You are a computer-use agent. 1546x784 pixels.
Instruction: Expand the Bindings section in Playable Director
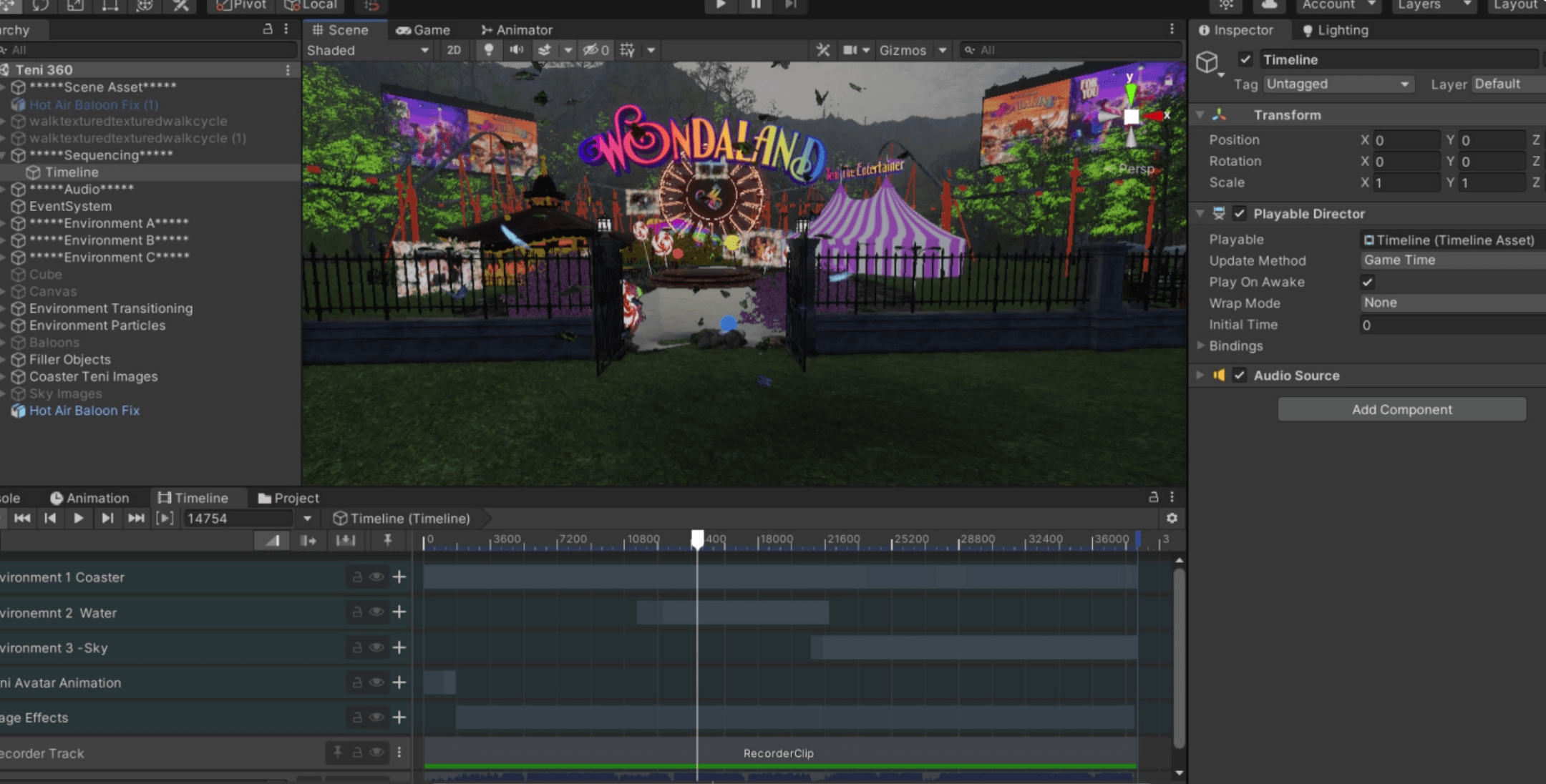point(1202,346)
